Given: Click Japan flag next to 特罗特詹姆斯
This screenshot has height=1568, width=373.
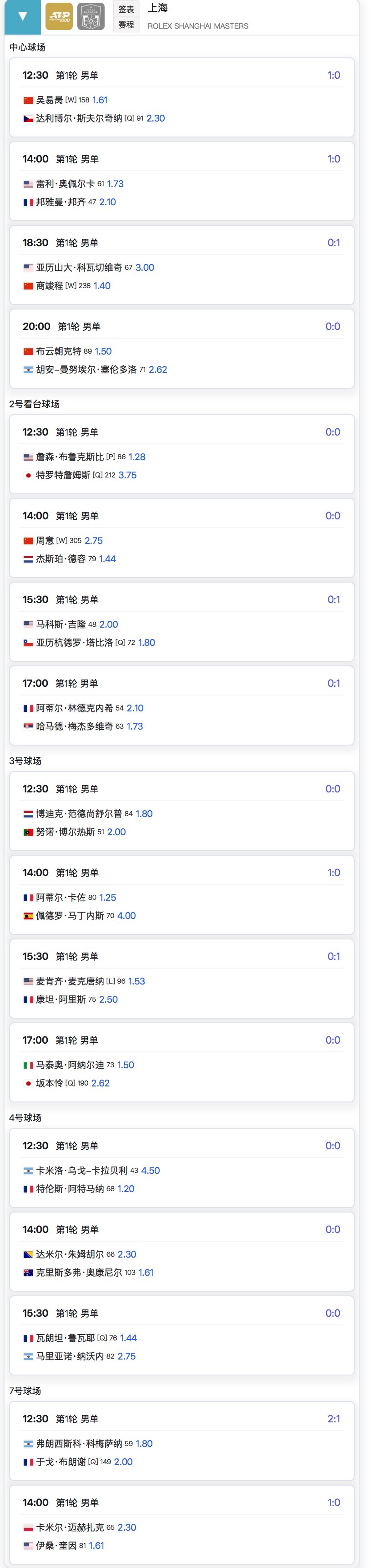Looking at the screenshot, I should tap(28, 475).
